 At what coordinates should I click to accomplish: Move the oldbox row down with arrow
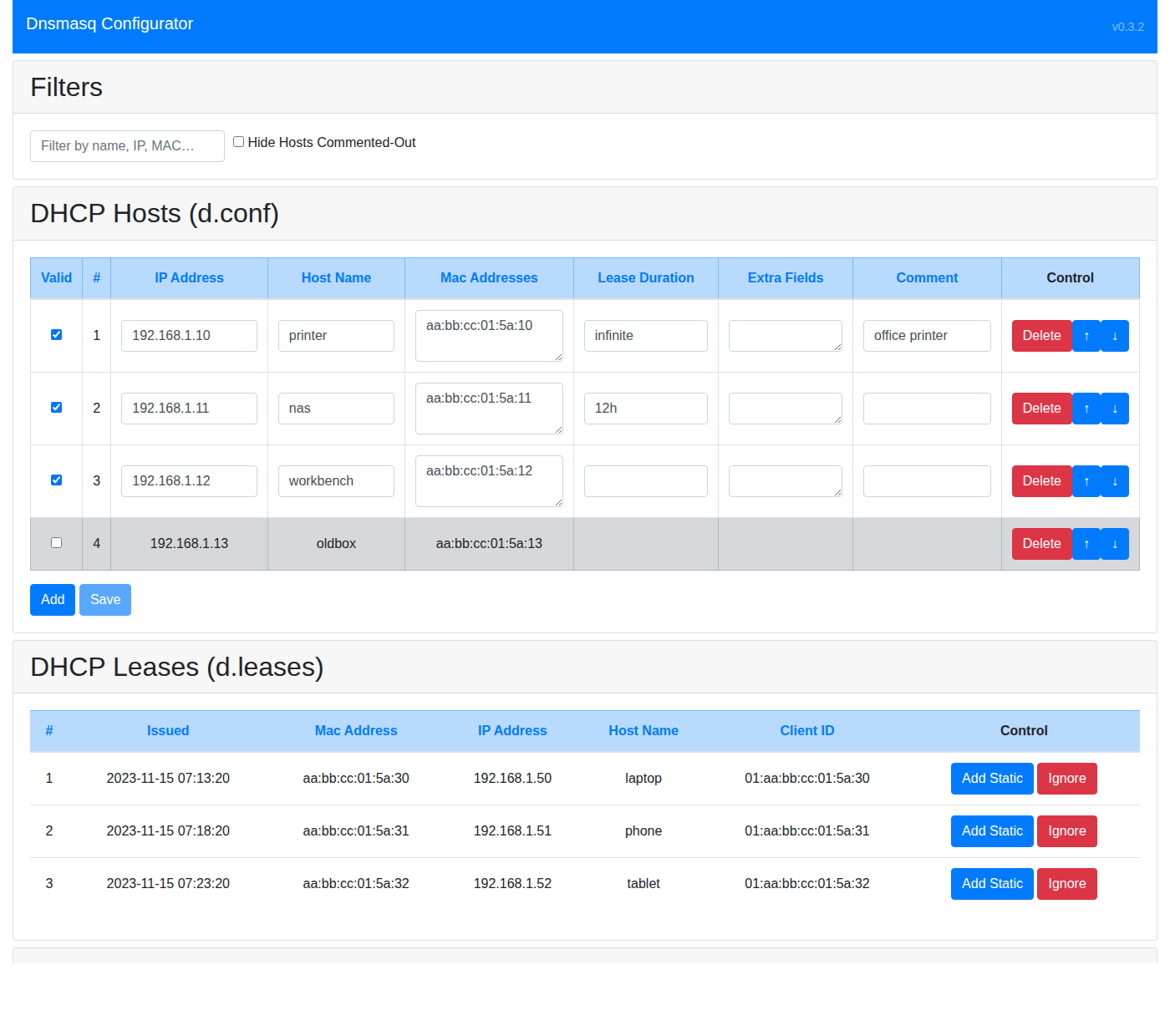coord(1115,544)
